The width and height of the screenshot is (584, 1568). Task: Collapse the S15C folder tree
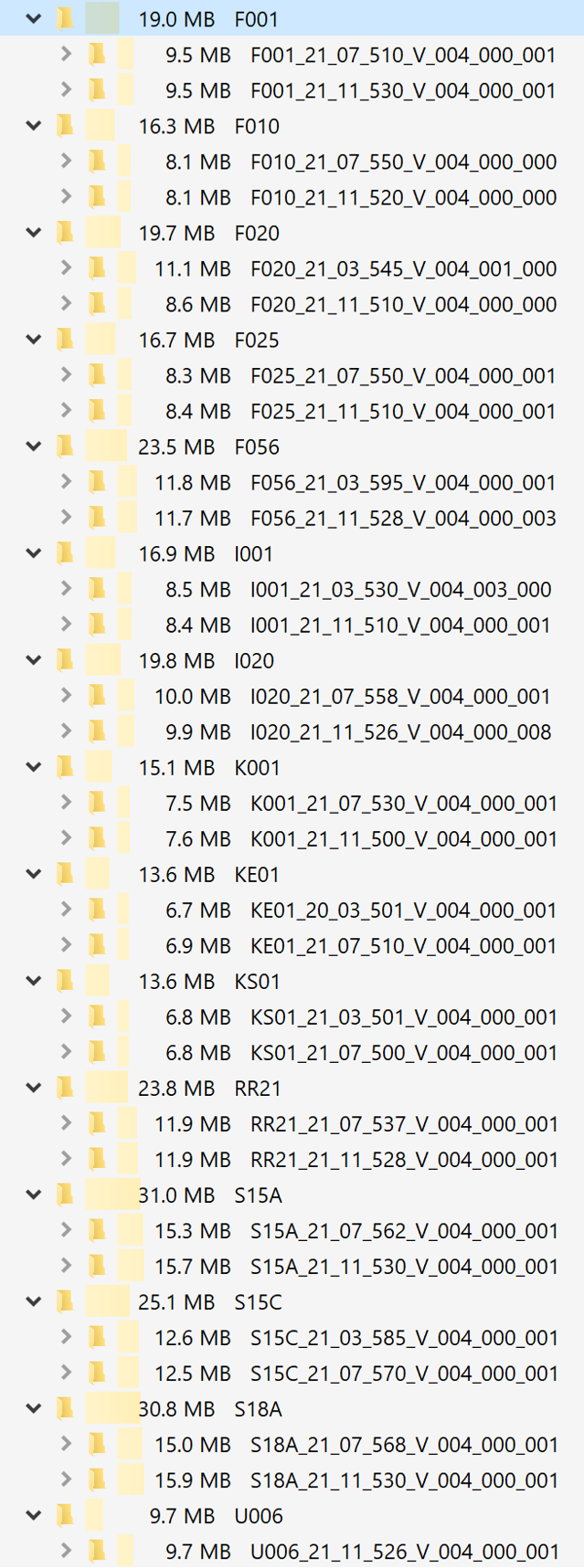(x=33, y=1301)
